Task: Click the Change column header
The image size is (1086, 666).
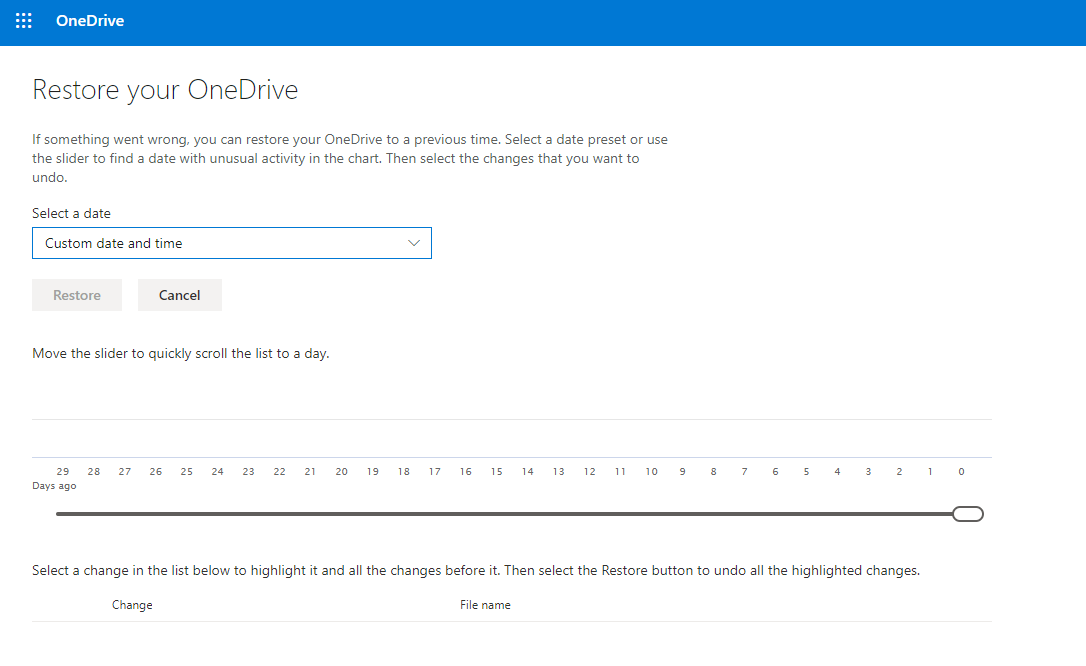Action: 132,605
